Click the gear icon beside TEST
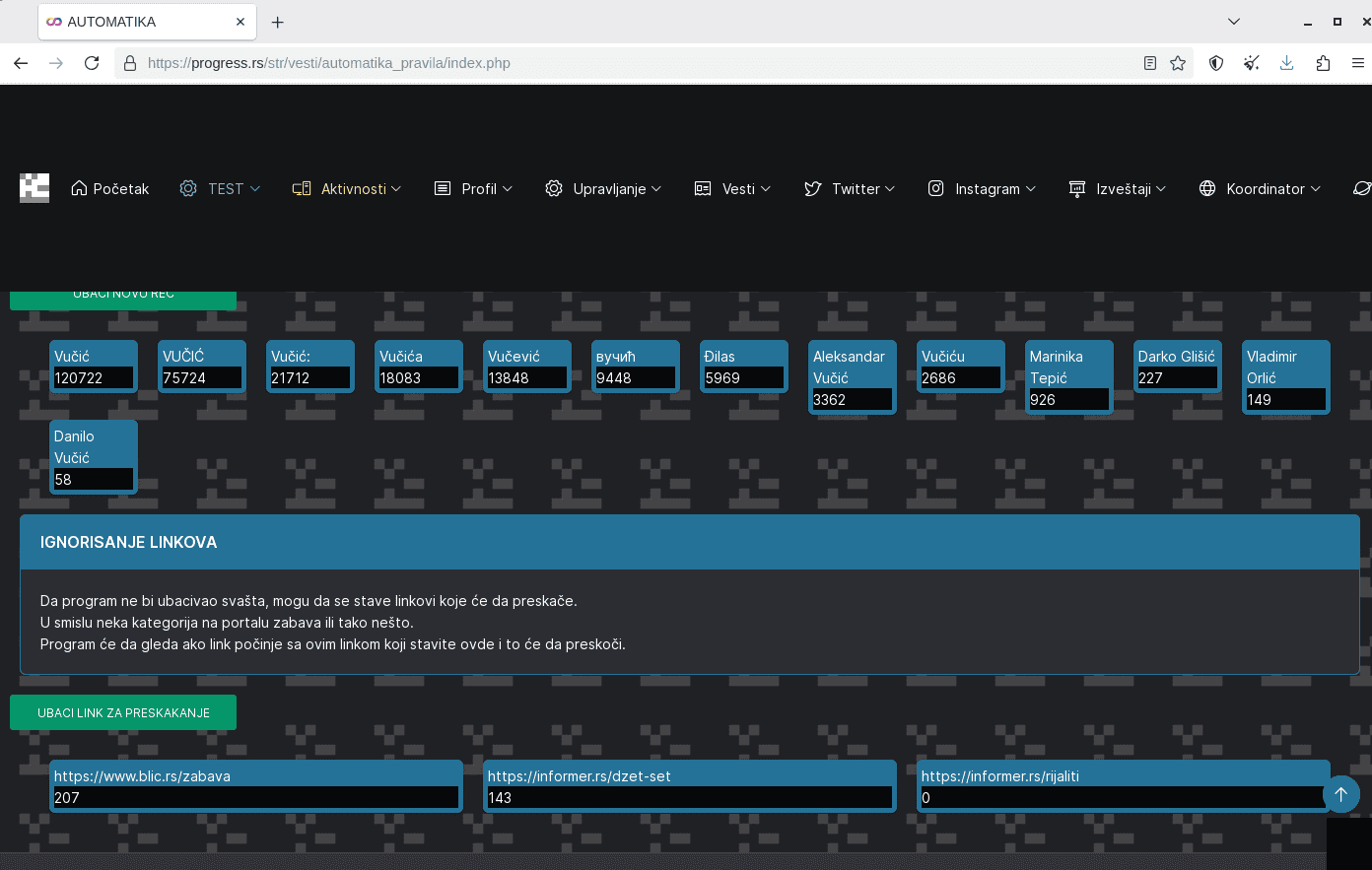Screen dimensions: 1372x870 [x=188, y=188]
